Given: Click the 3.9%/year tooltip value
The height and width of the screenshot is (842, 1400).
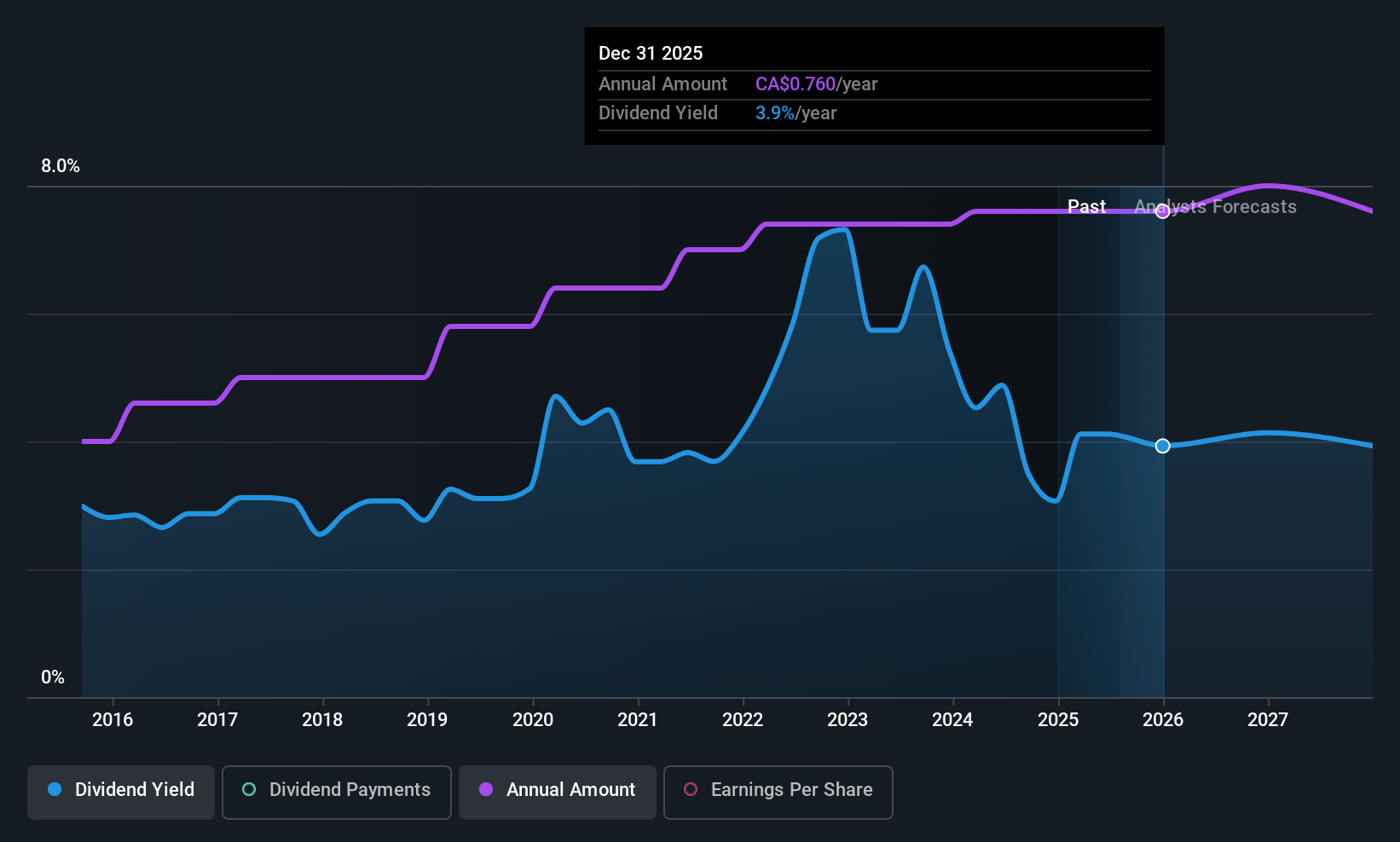Looking at the screenshot, I should [795, 112].
